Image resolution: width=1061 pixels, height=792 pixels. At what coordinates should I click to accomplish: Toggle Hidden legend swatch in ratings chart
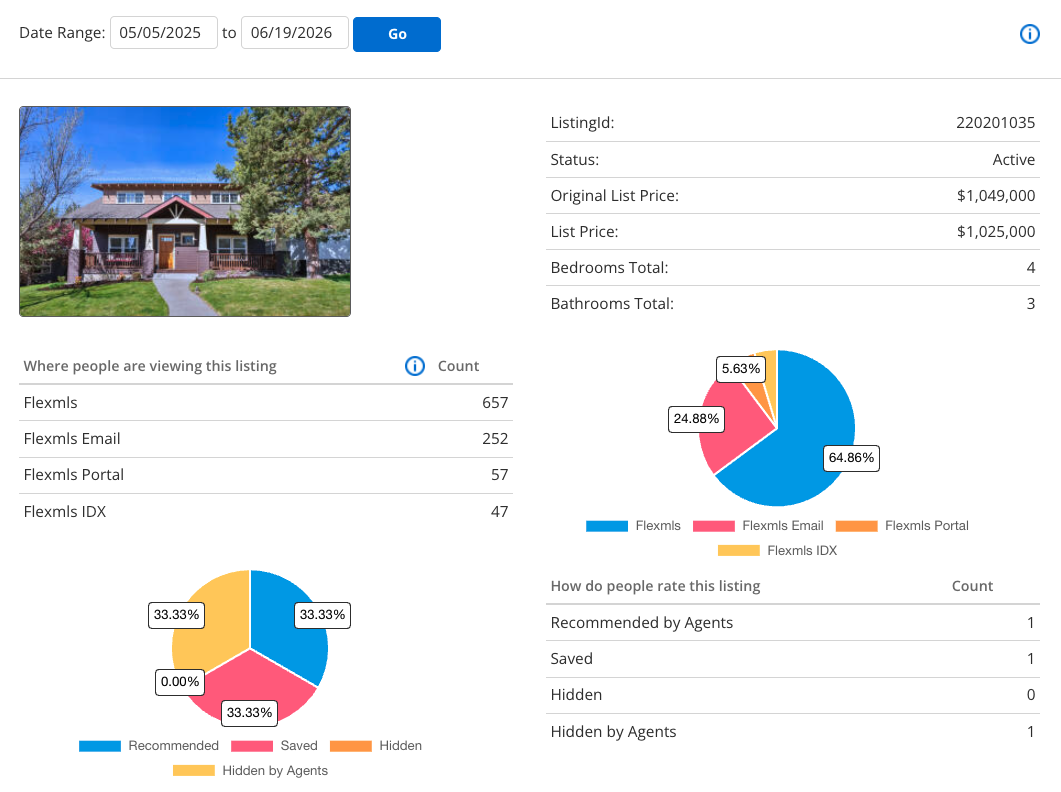pos(350,746)
